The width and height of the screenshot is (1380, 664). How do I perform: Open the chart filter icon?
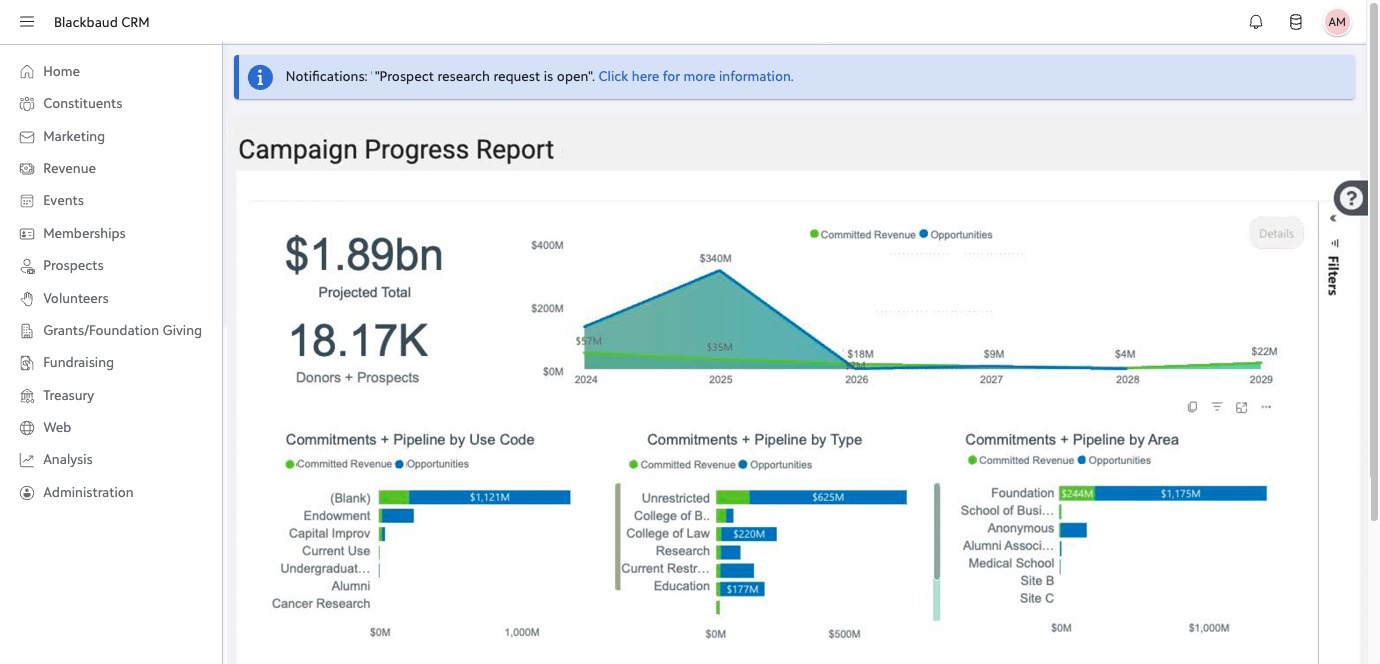click(x=1217, y=407)
